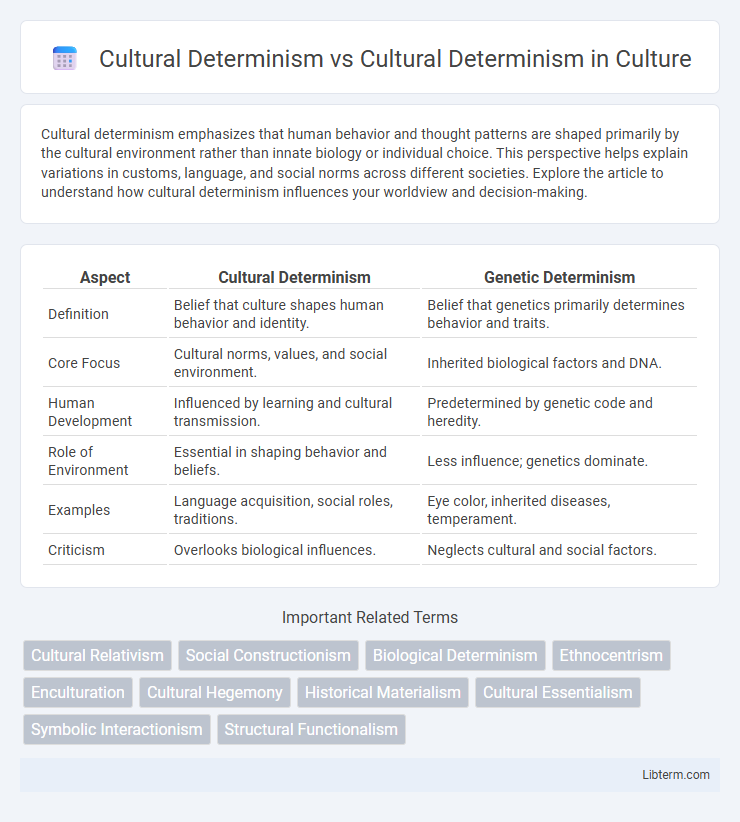Select the 'Human Development' row label
740x822 pixels.
[90, 412]
